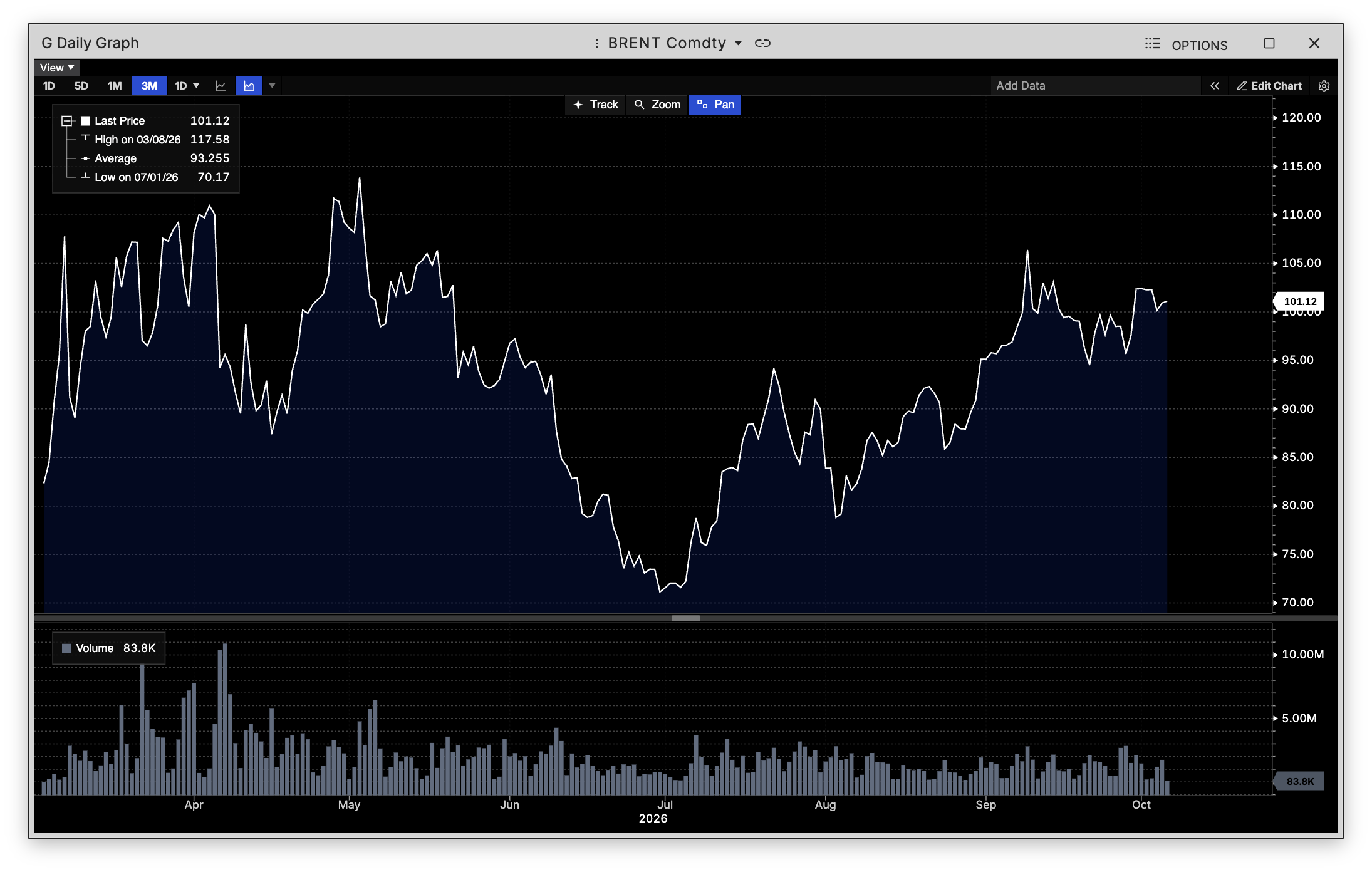Click Edit Chart button
The width and height of the screenshot is (1372, 872).
tap(1269, 86)
